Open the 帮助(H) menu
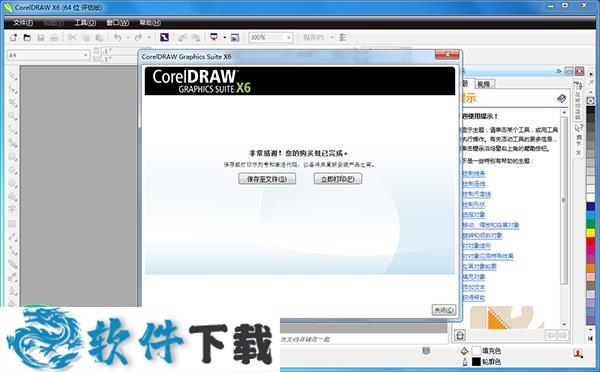This screenshot has height=372, width=600. tap(150, 23)
